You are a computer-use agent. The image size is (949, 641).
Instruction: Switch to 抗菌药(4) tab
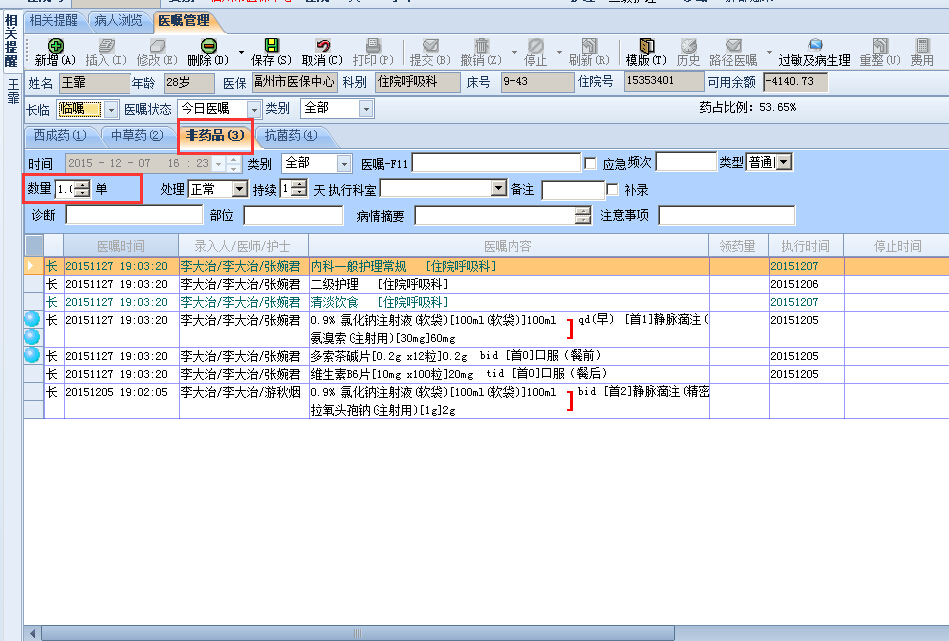click(291, 136)
